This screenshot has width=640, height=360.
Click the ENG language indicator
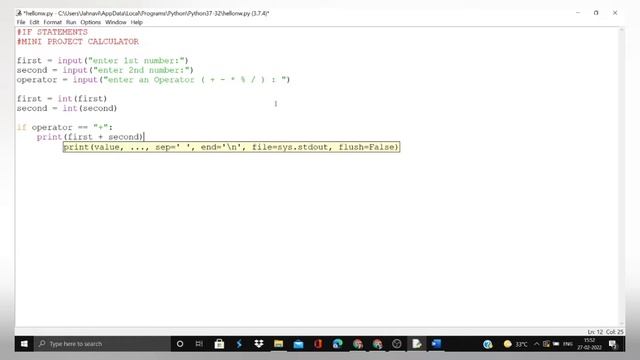pyautogui.click(x=568, y=344)
